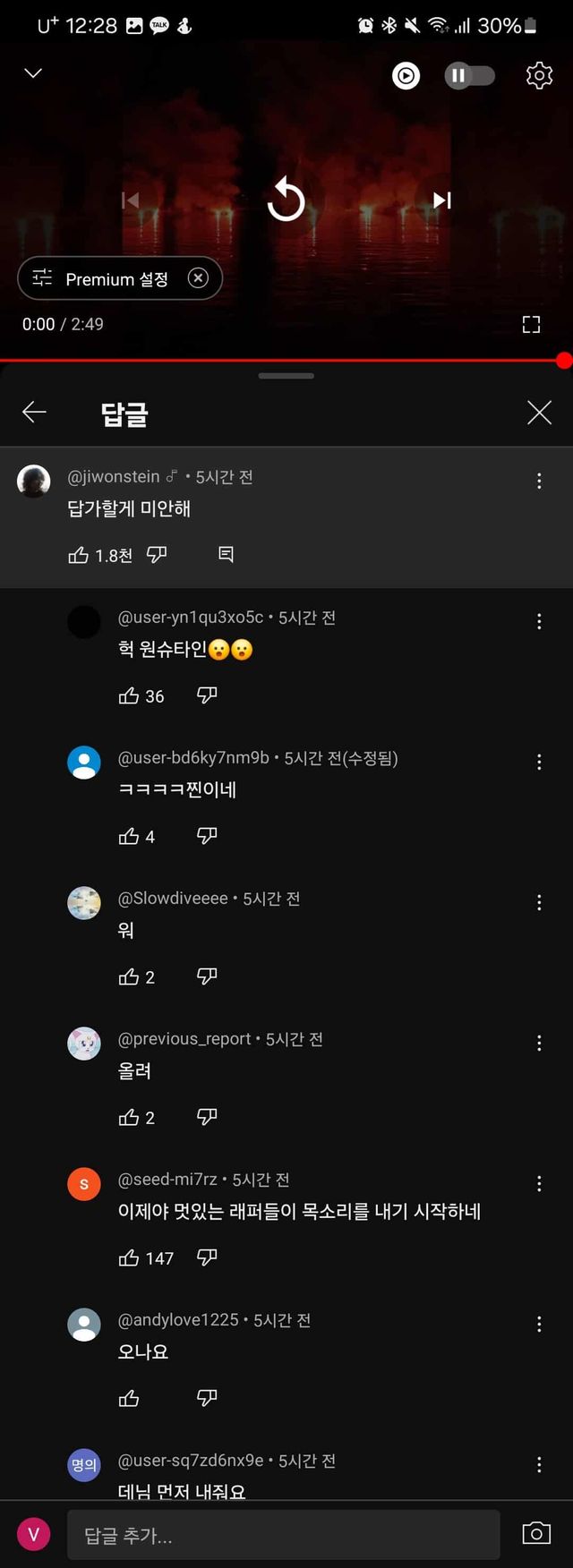Open the Premium 설정 filter icon
Viewport: 573px width, 1568px height.
pos(39,278)
